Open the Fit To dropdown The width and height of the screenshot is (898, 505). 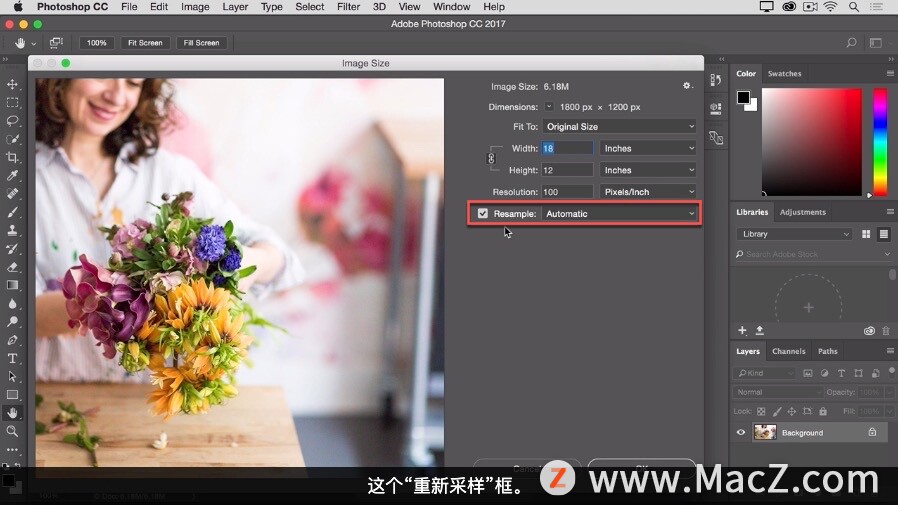[x=619, y=127]
